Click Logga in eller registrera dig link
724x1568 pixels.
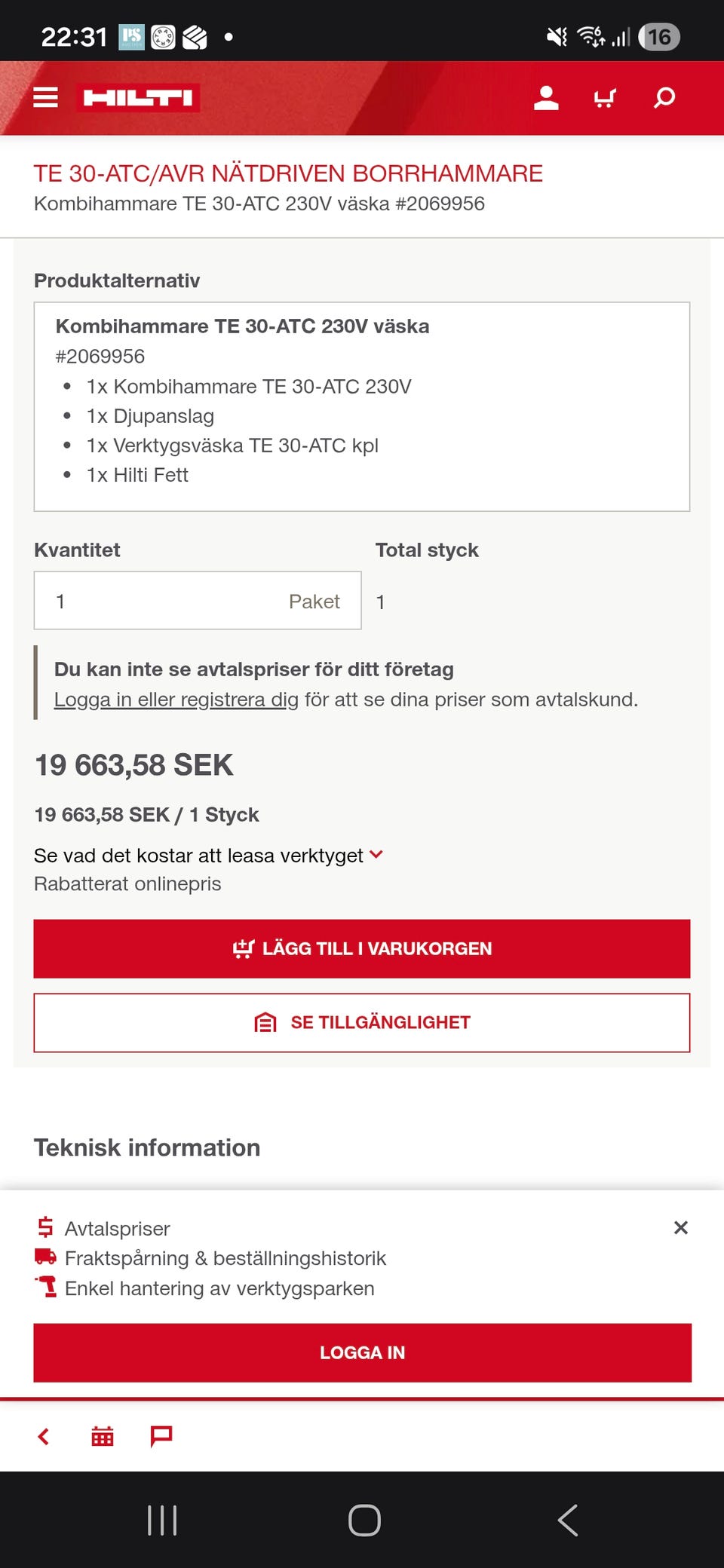point(173,699)
